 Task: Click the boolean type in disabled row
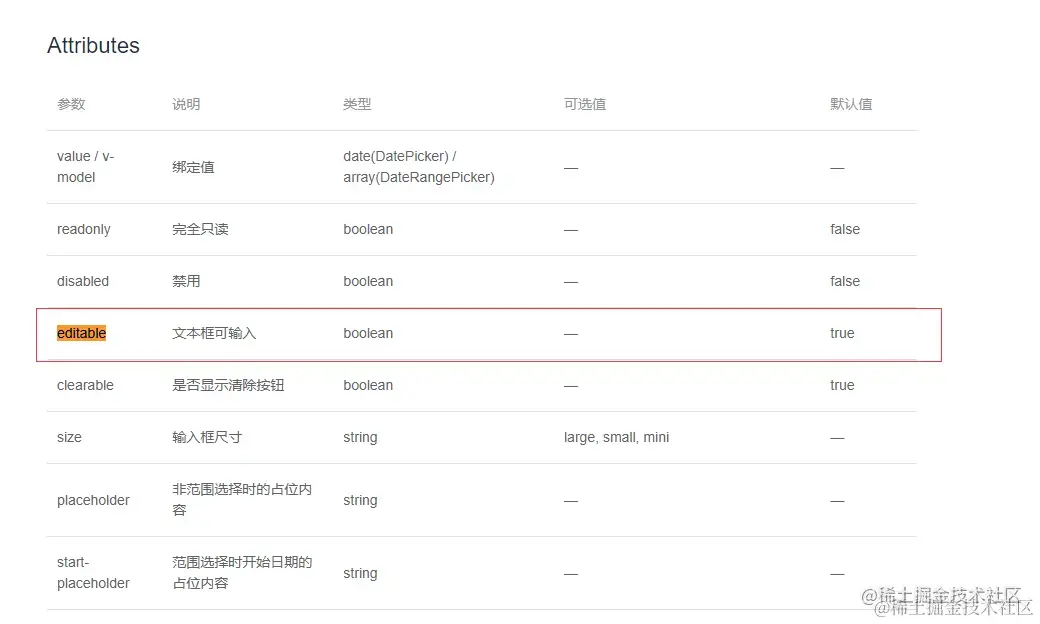[368, 281]
